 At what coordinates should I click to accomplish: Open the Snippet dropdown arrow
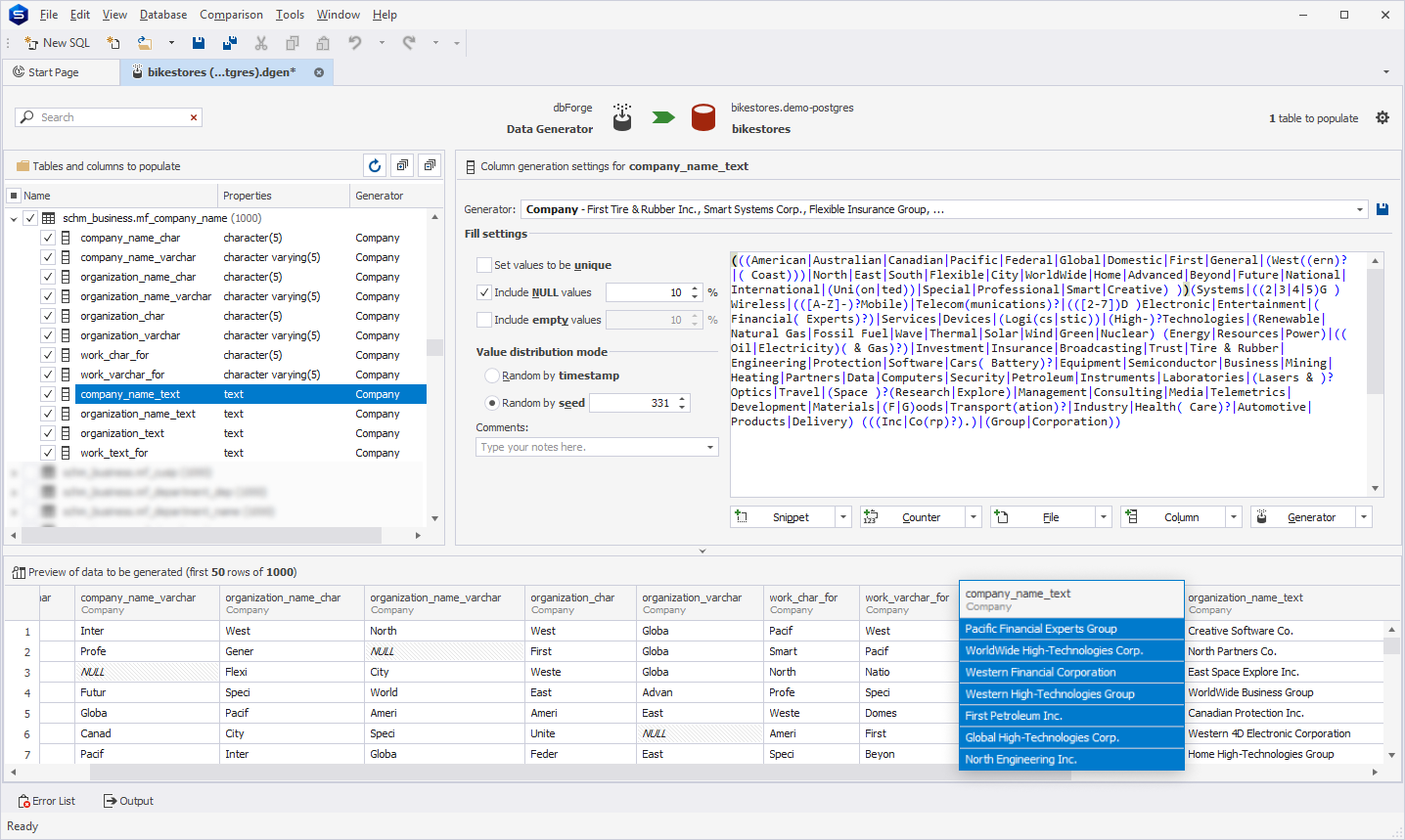(843, 517)
